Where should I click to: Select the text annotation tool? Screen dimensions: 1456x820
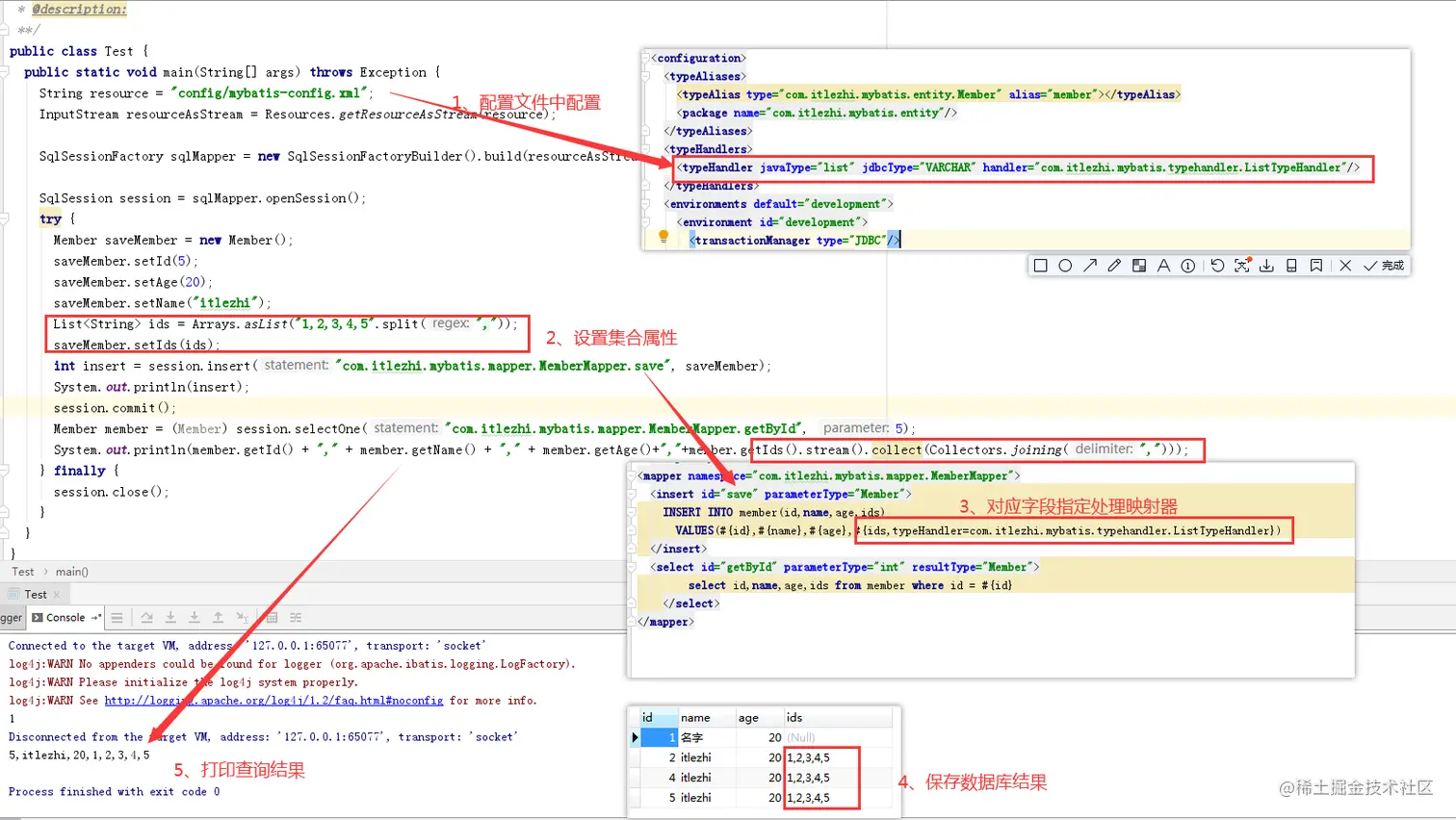[1163, 266]
